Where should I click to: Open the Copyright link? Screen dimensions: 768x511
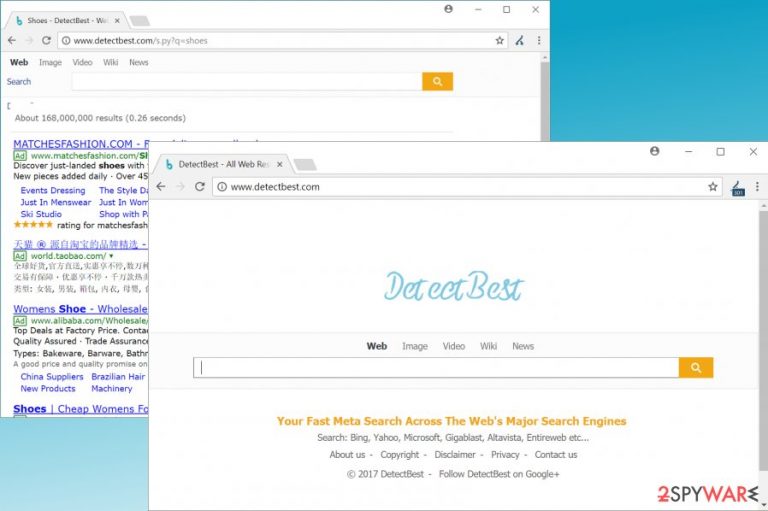point(400,455)
